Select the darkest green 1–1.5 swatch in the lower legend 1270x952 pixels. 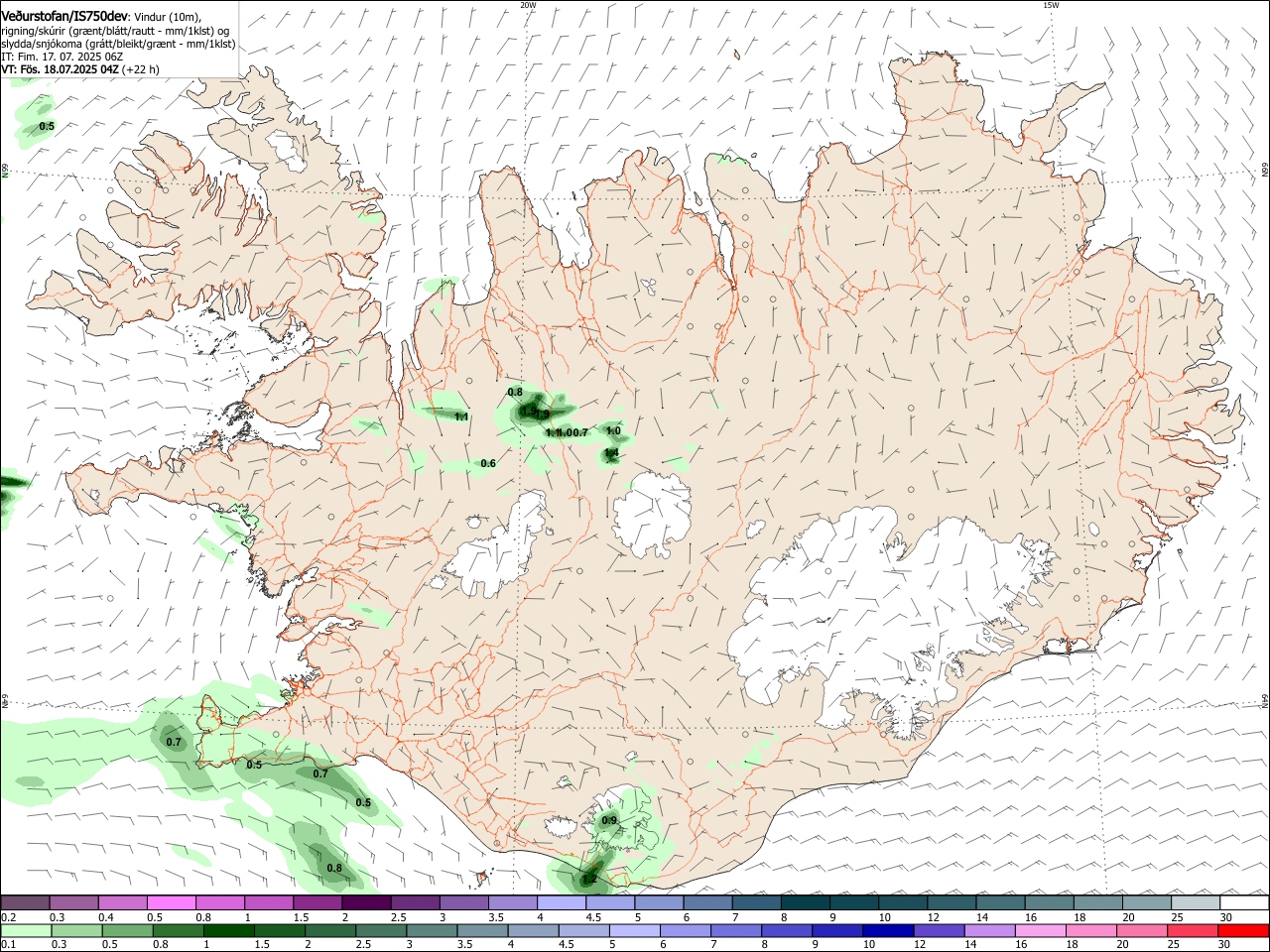(229, 930)
